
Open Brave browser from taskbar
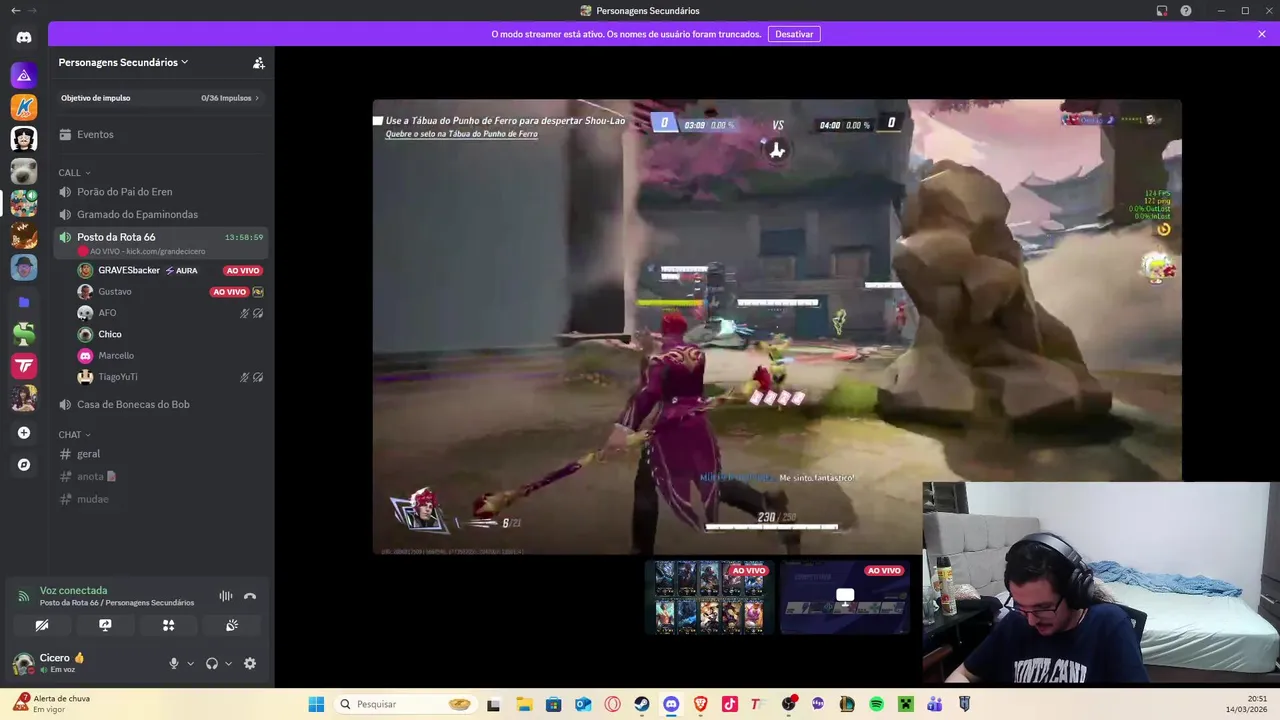[700, 704]
